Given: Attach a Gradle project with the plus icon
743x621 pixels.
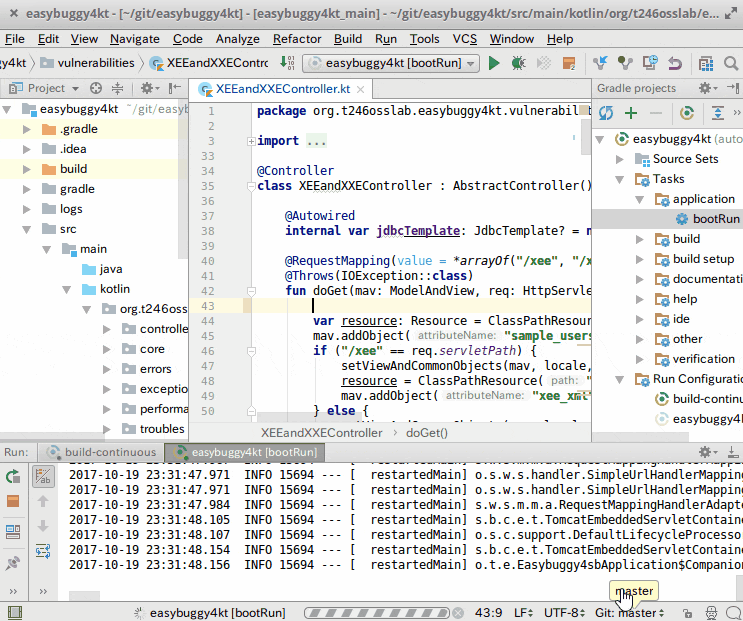Looking at the screenshot, I should (x=631, y=113).
